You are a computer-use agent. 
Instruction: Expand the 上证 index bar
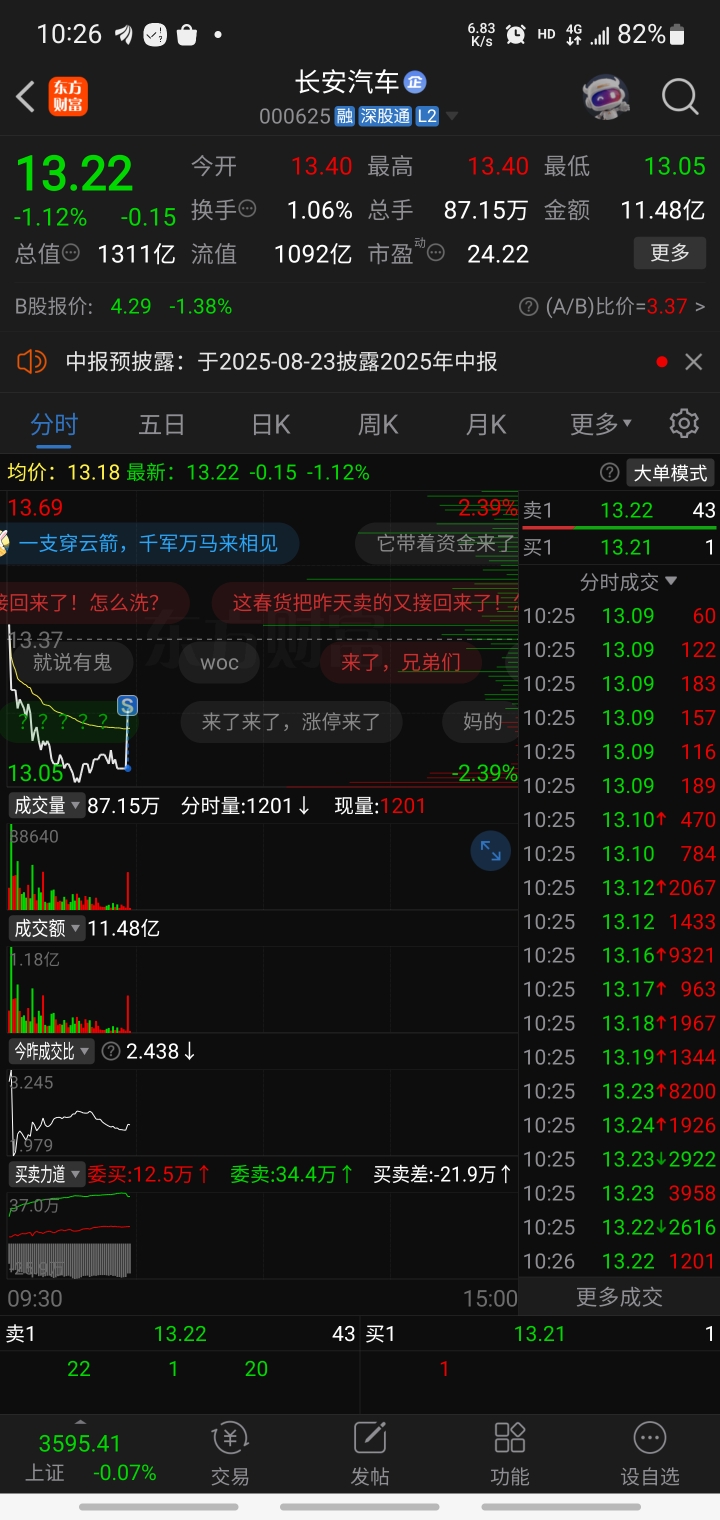pyautogui.click(x=81, y=1421)
